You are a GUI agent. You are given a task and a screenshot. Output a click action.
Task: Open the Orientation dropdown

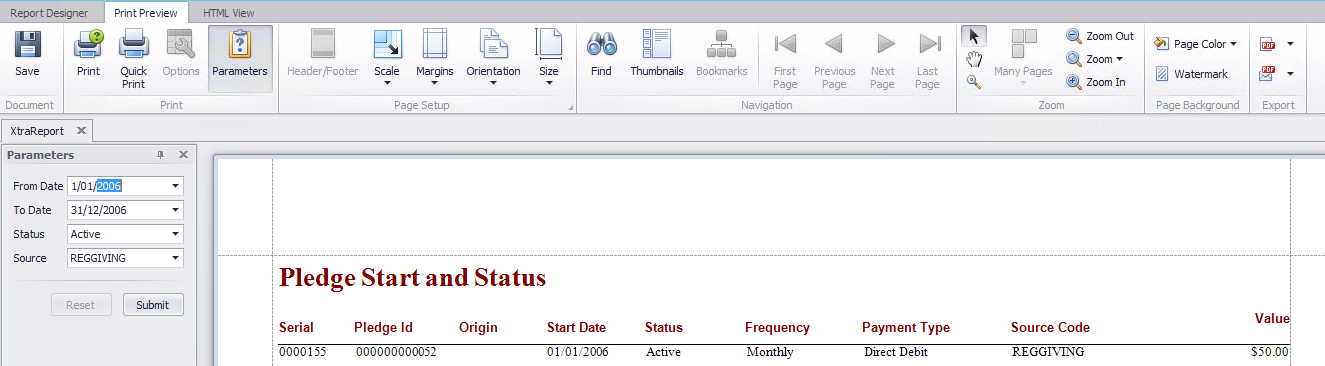click(x=493, y=58)
